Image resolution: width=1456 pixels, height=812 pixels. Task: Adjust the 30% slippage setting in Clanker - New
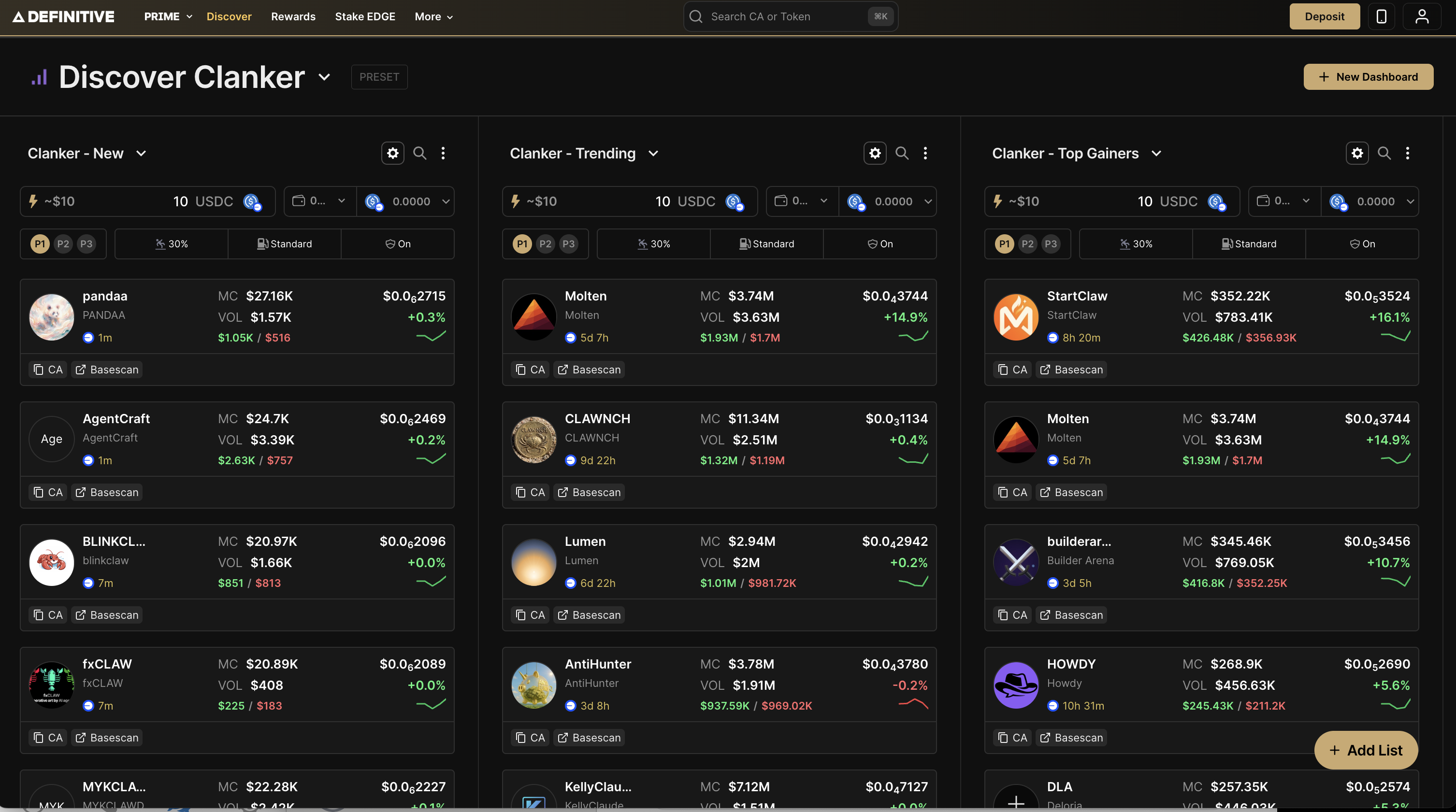pyautogui.click(x=171, y=244)
